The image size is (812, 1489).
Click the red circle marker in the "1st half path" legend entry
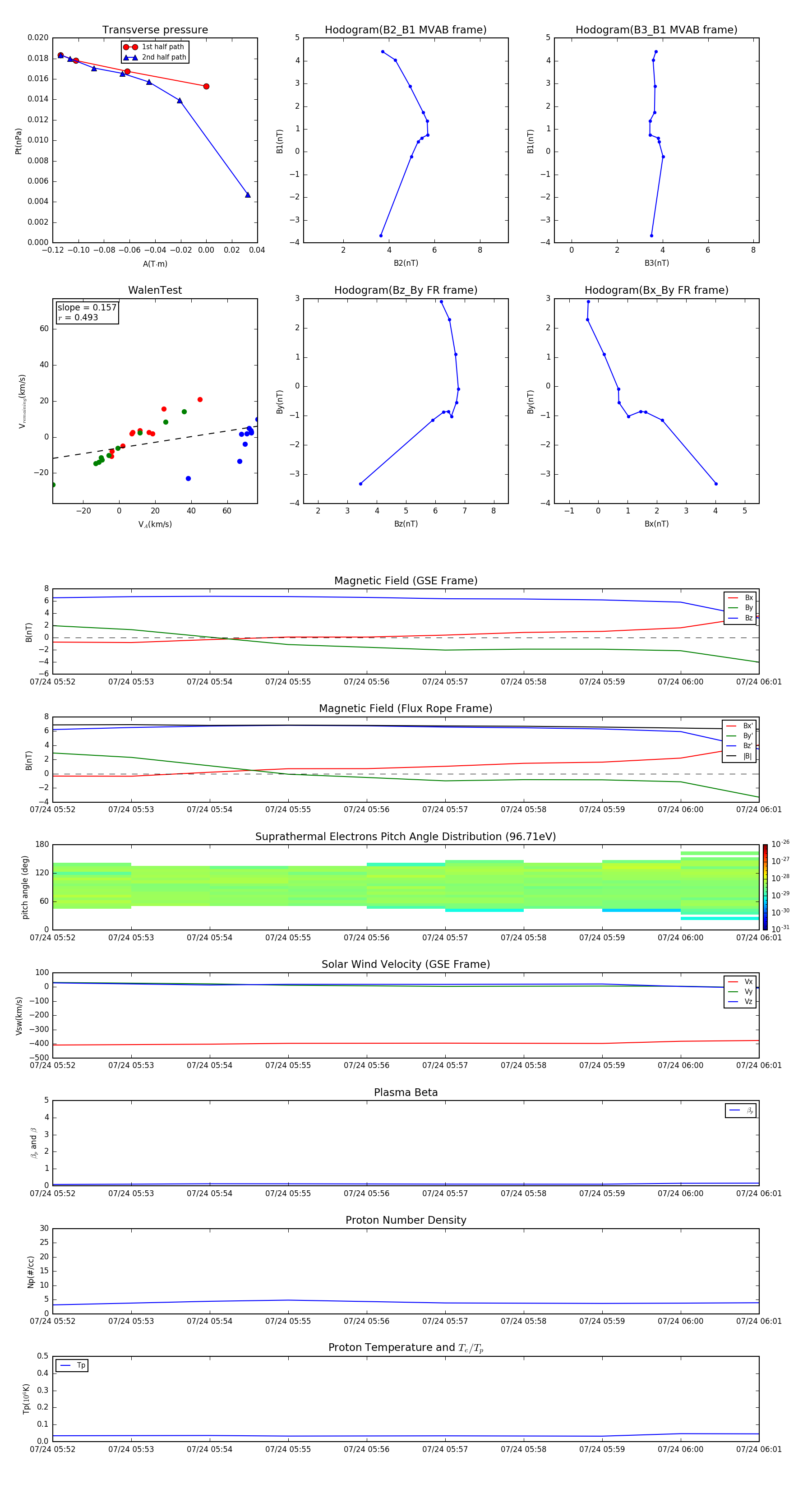(130, 47)
